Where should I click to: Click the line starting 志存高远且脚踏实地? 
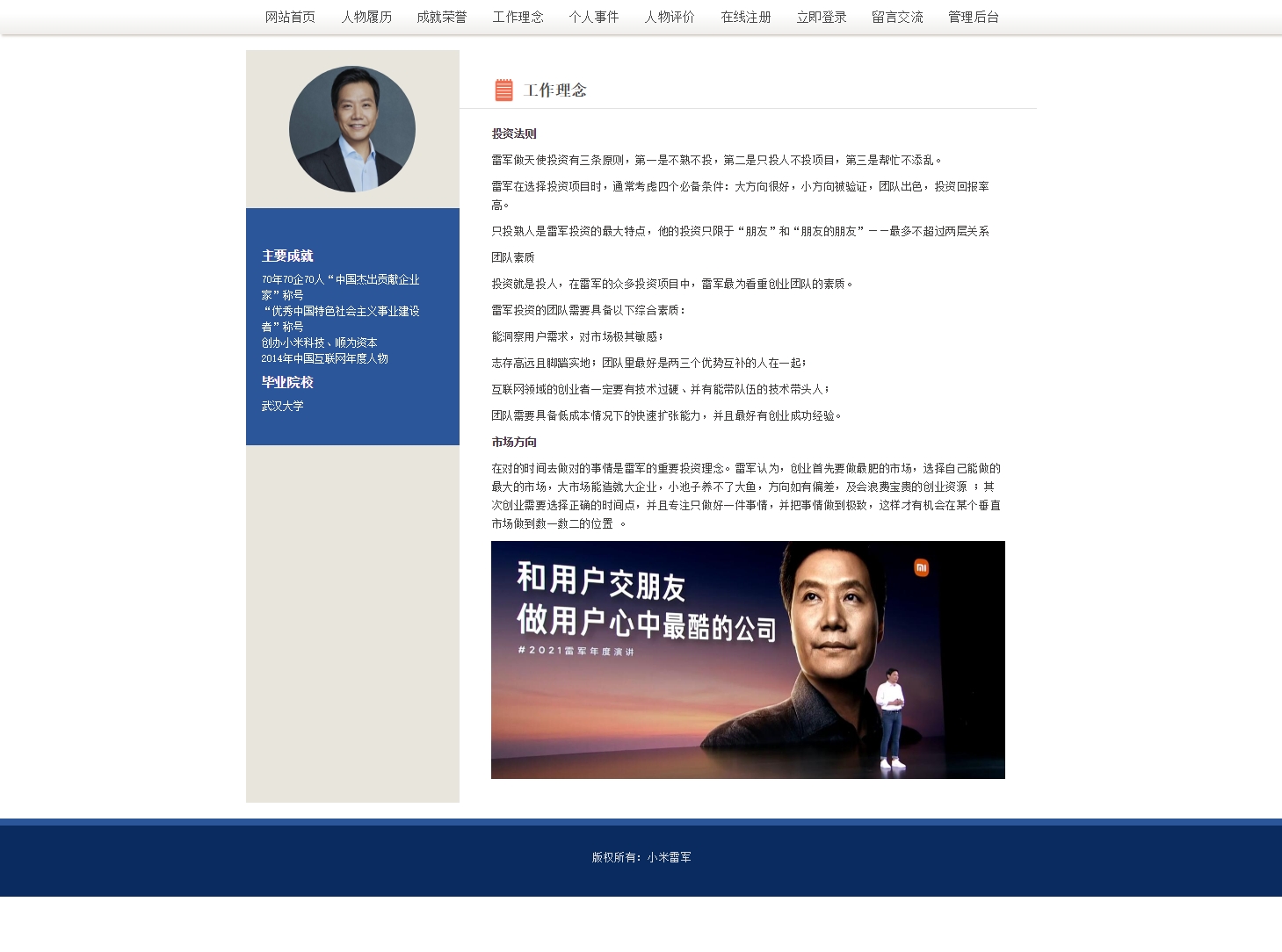pyautogui.click(x=648, y=363)
